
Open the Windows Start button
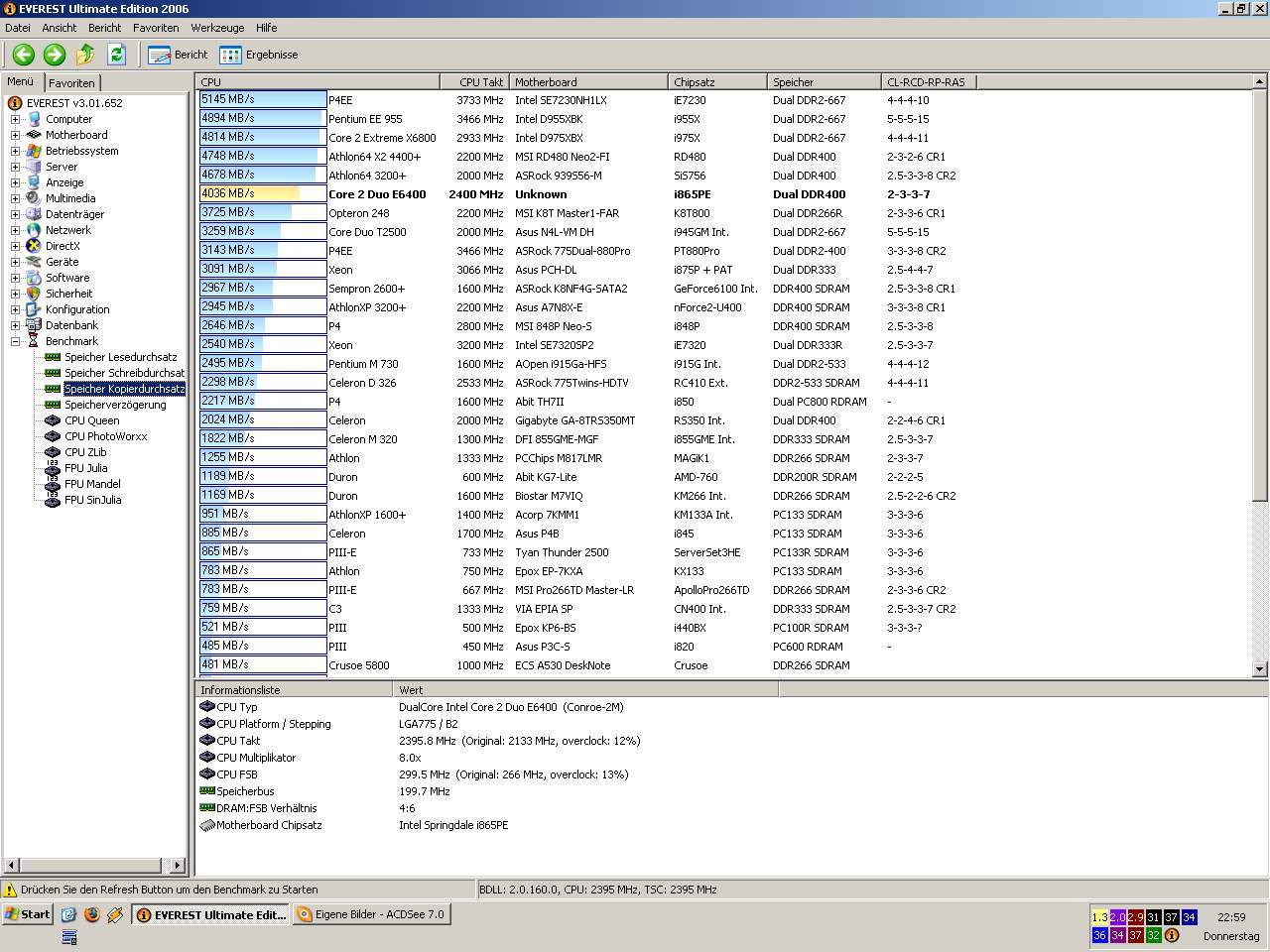[x=28, y=914]
